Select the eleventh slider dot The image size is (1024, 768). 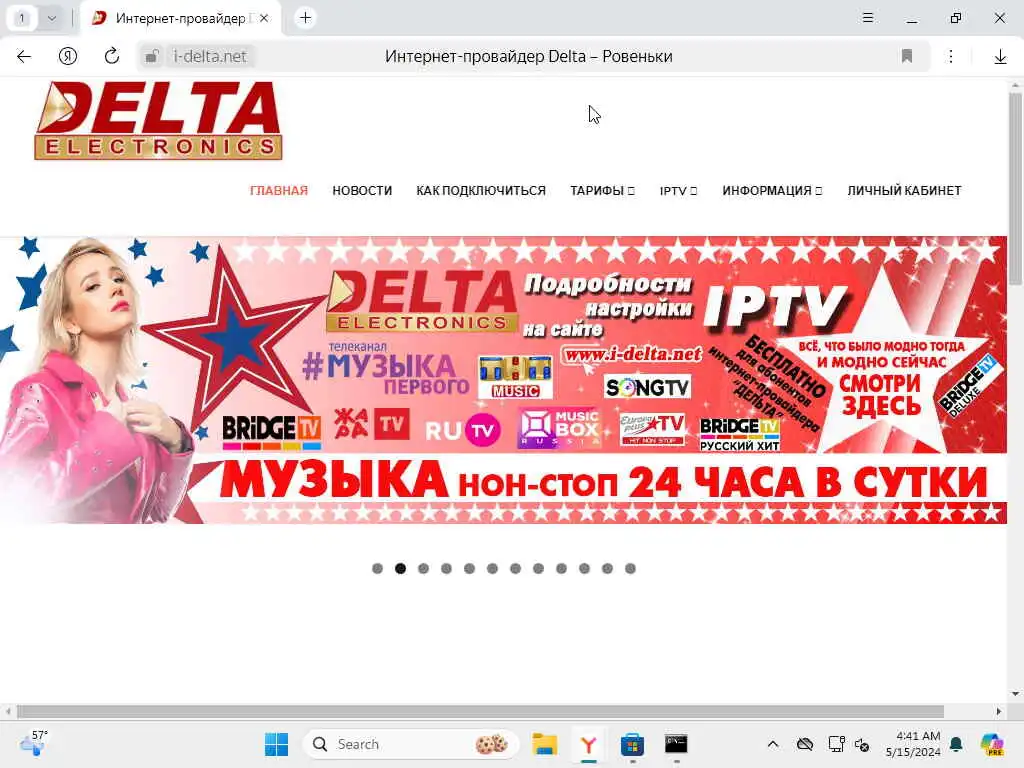pyautogui.click(x=607, y=569)
